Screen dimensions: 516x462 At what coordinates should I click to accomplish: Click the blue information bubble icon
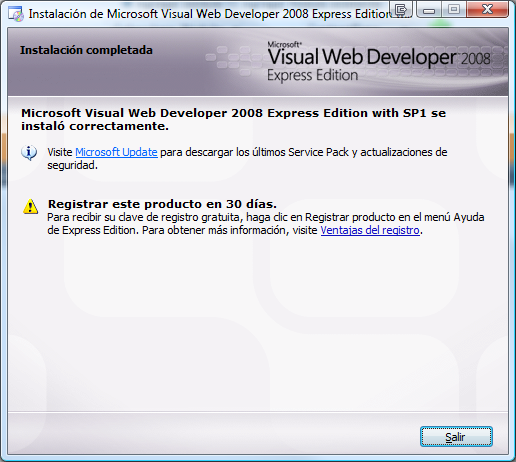(x=29, y=153)
